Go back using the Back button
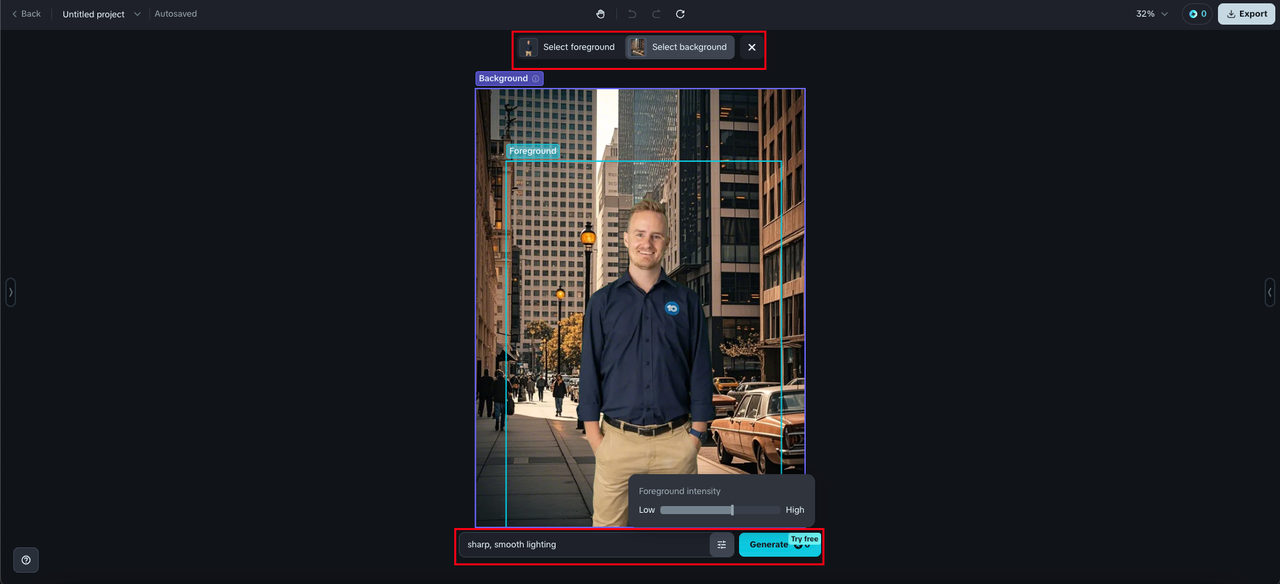 [26, 14]
